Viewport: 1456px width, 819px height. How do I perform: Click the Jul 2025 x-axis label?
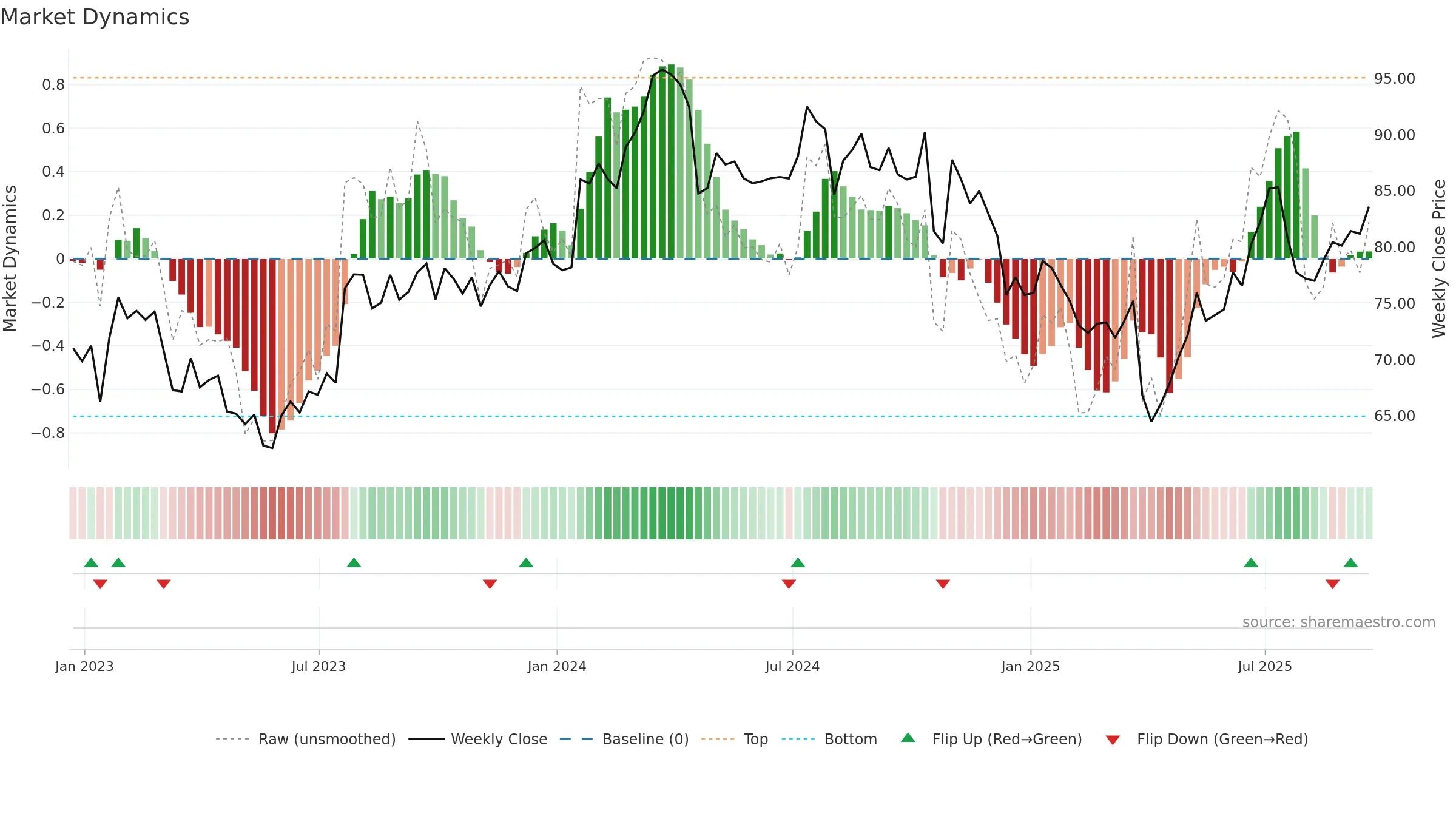click(1265, 666)
